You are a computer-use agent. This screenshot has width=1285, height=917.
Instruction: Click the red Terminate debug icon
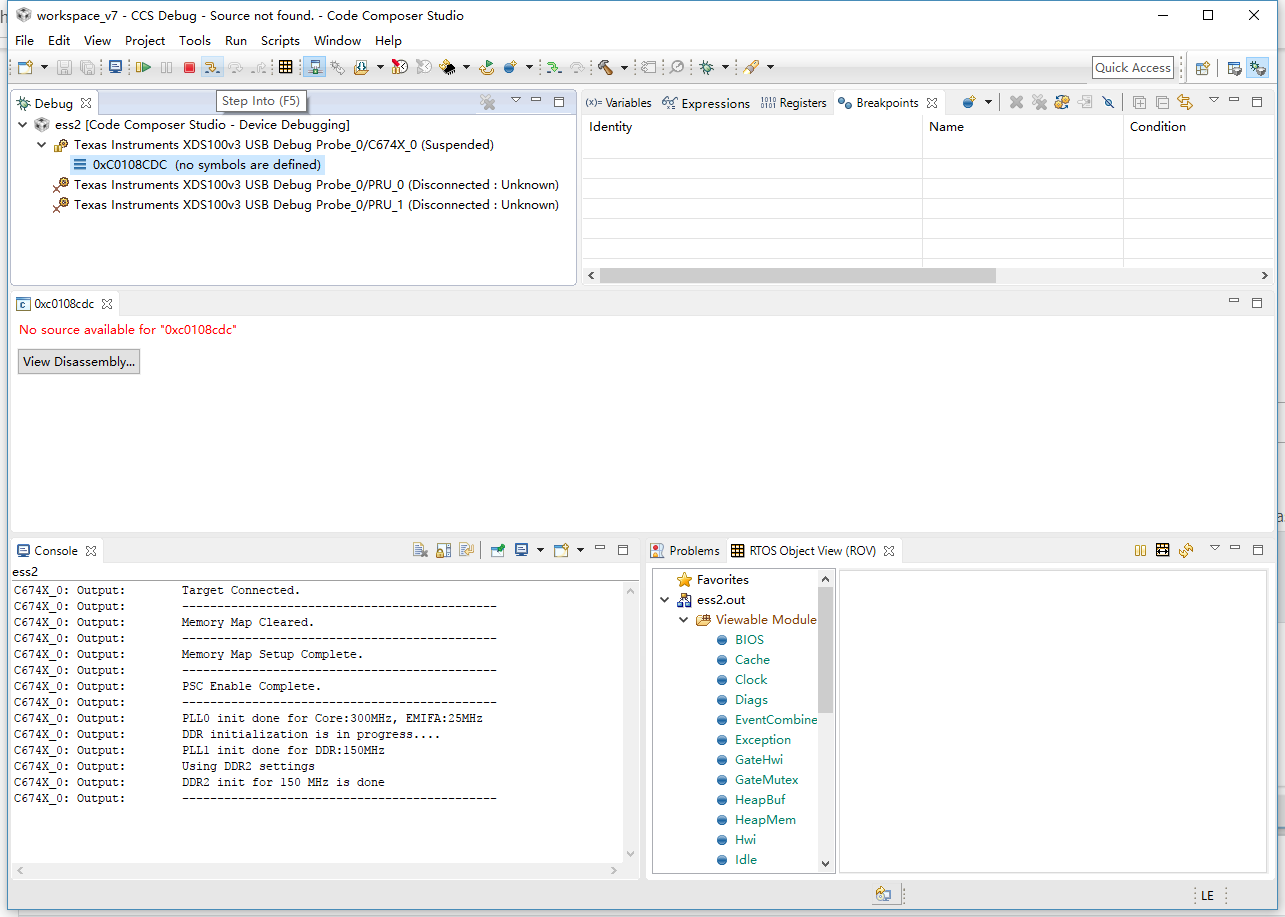pos(189,67)
